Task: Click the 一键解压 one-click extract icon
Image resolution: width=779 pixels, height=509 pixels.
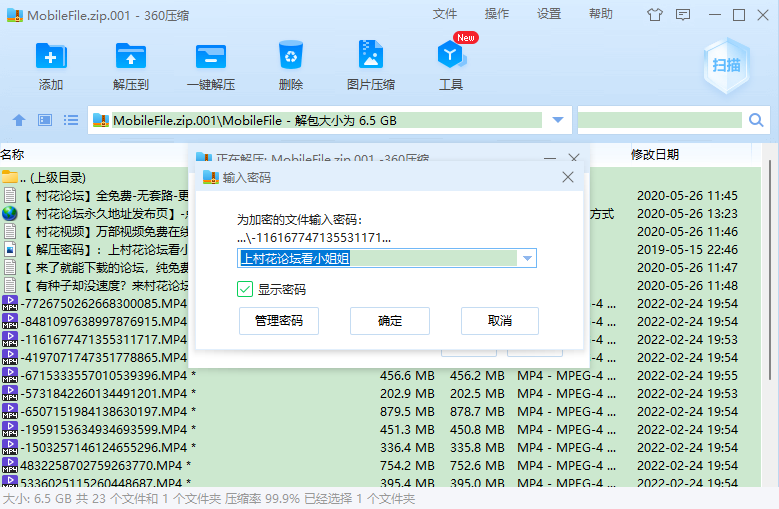Action: 211,56
